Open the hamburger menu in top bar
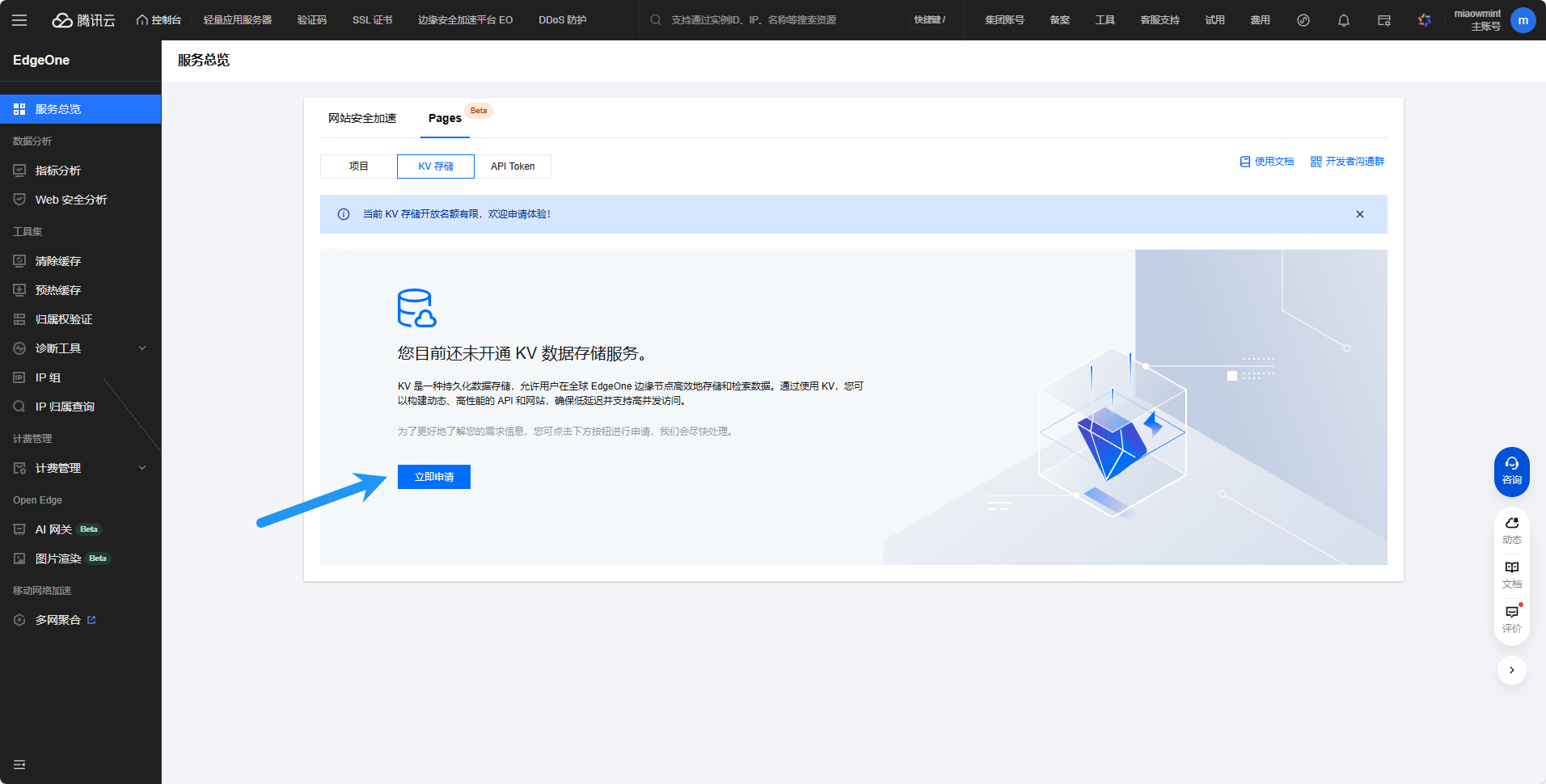This screenshot has height=784, width=1546. click(x=19, y=20)
